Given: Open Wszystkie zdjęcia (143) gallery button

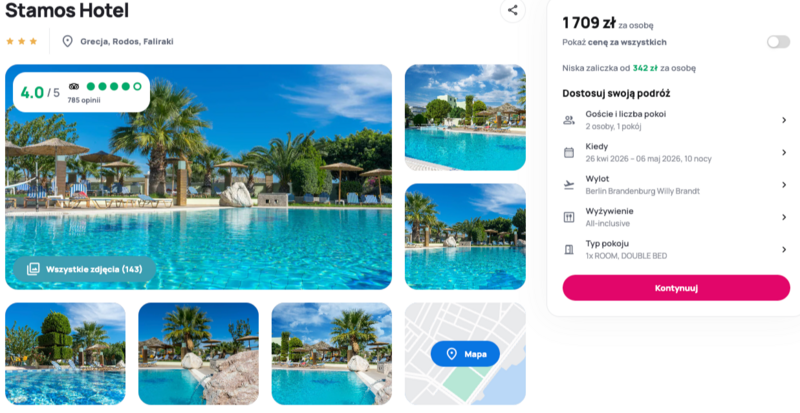Looking at the screenshot, I should click(85, 270).
